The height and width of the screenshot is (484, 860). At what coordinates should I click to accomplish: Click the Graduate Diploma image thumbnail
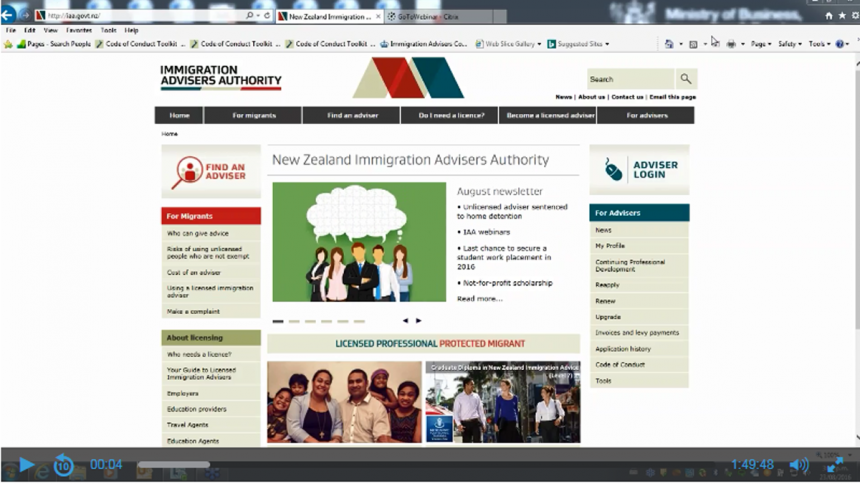coord(502,402)
